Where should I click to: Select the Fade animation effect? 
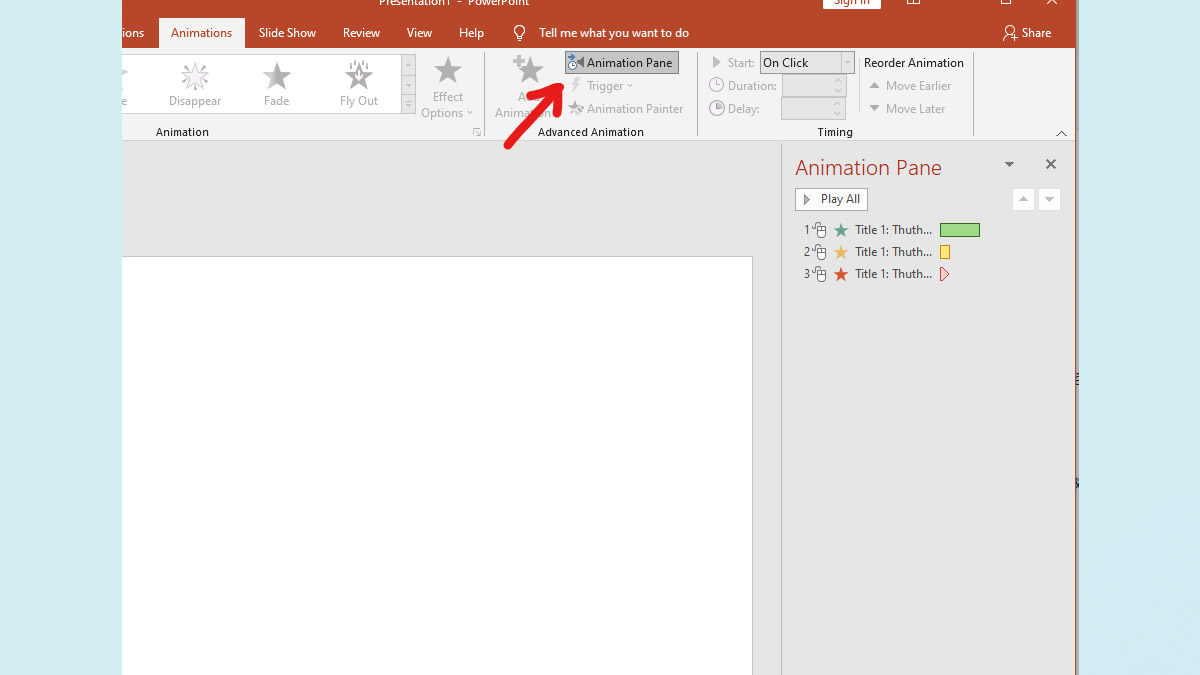click(x=276, y=80)
